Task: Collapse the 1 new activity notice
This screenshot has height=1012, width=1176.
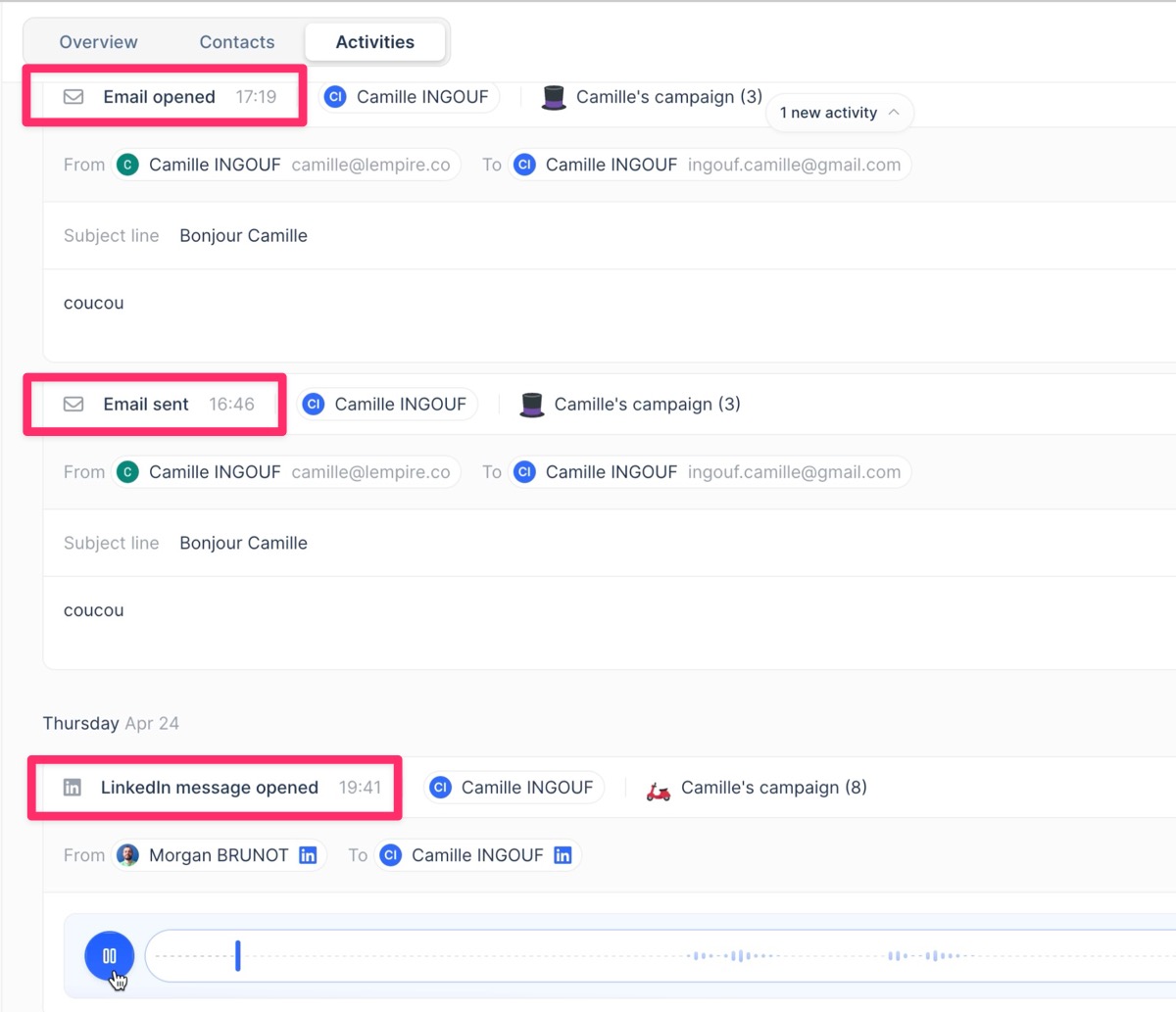Action: point(839,113)
